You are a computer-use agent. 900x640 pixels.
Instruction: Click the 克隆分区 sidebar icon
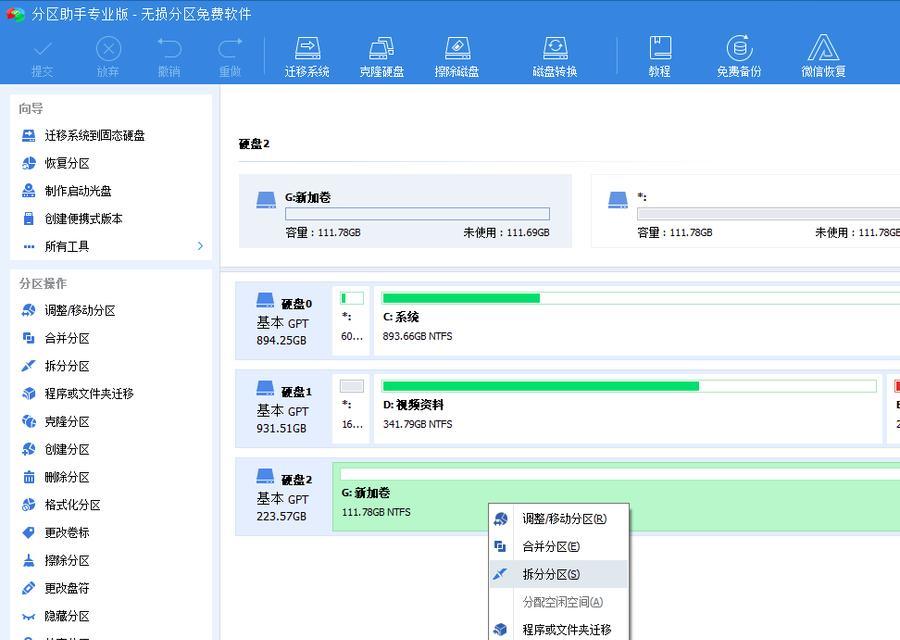tap(29, 421)
